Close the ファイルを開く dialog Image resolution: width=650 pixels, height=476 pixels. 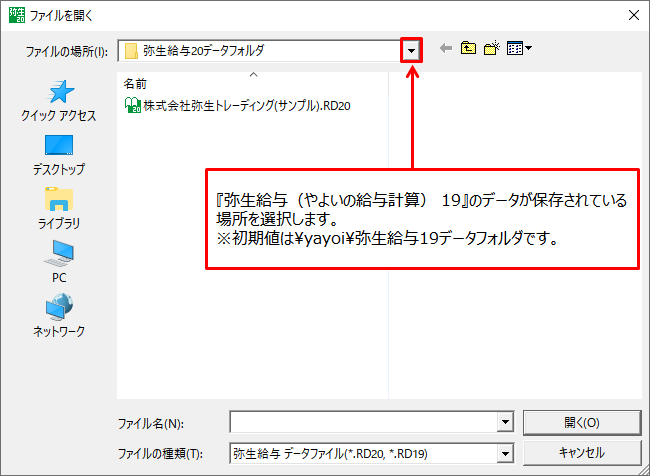click(x=634, y=16)
